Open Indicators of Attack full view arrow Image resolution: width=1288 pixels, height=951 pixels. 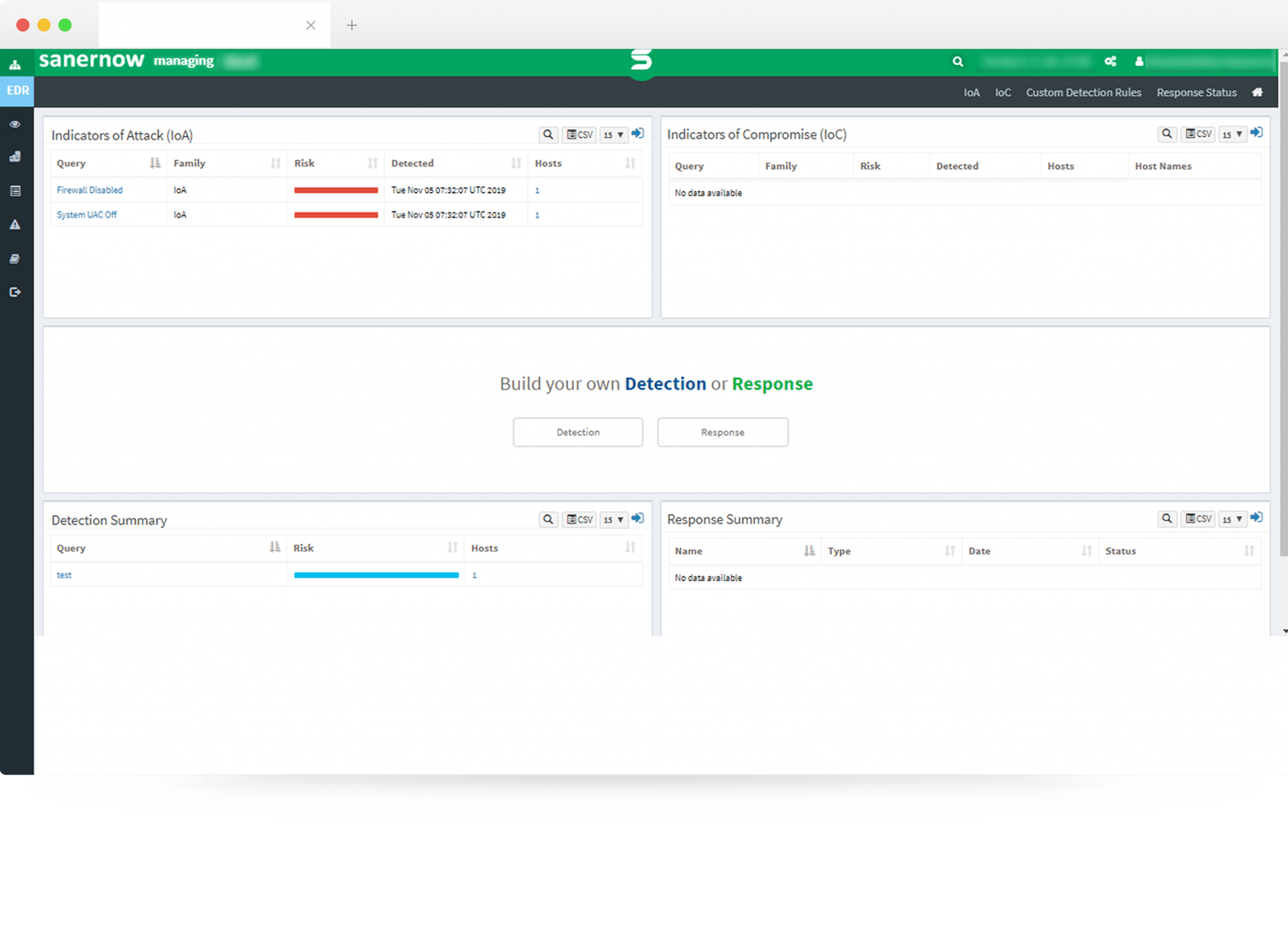[x=638, y=133]
